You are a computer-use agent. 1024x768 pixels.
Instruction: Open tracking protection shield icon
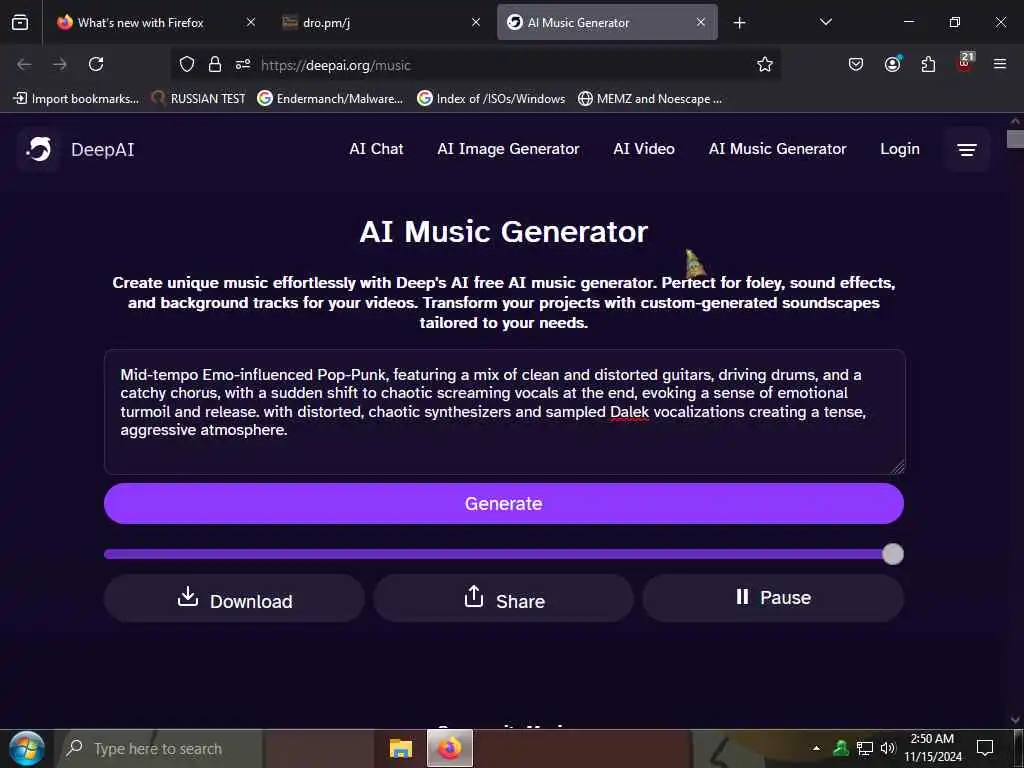[x=187, y=64]
